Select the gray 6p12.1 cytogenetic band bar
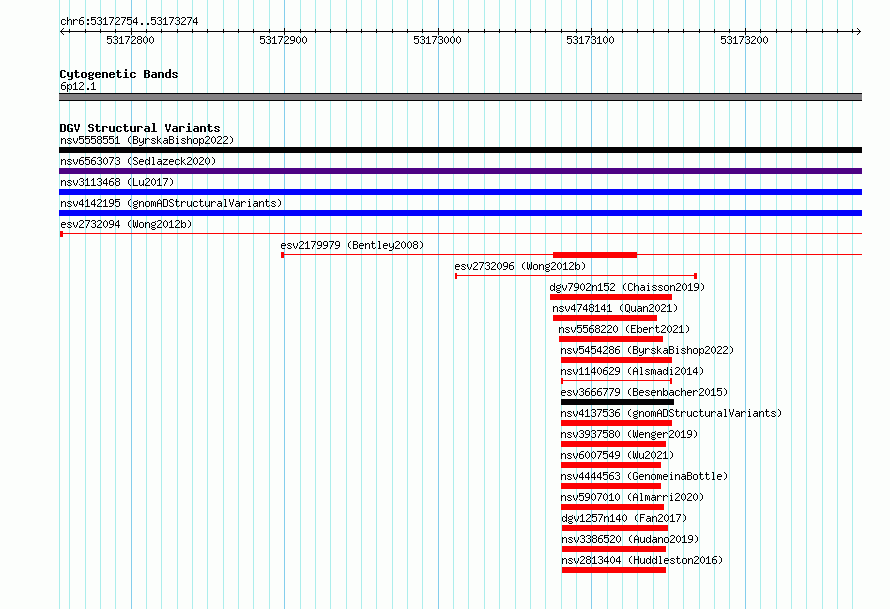 pyautogui.click(x=460, y=97)
